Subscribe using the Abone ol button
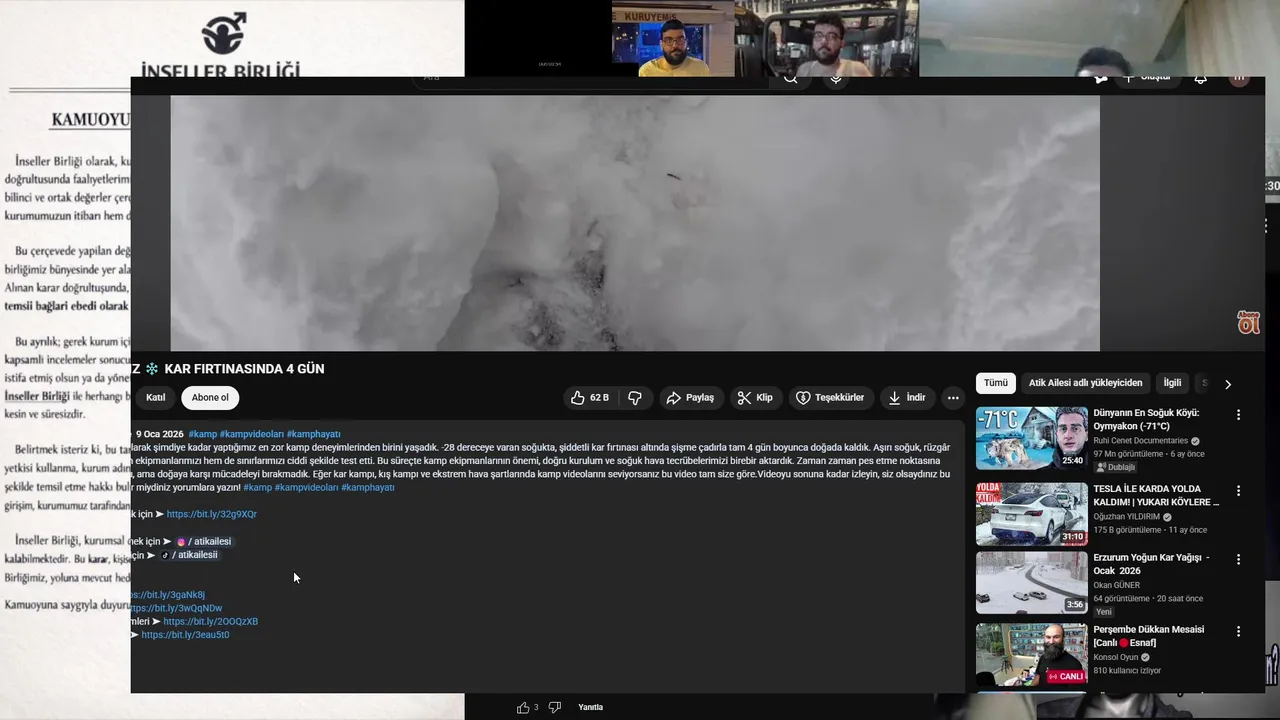 (x=210, y=398)
